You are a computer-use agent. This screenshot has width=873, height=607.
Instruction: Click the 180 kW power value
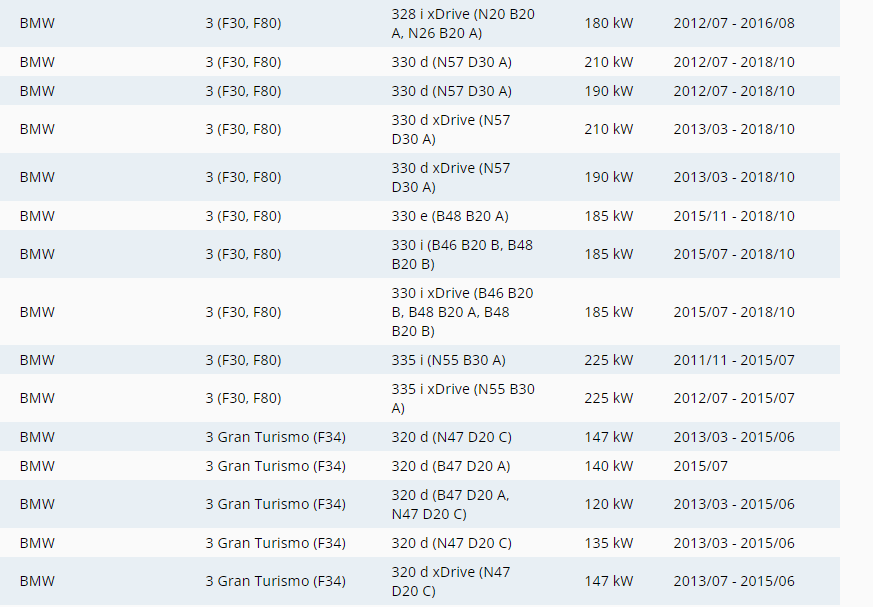tap(609, 23)
